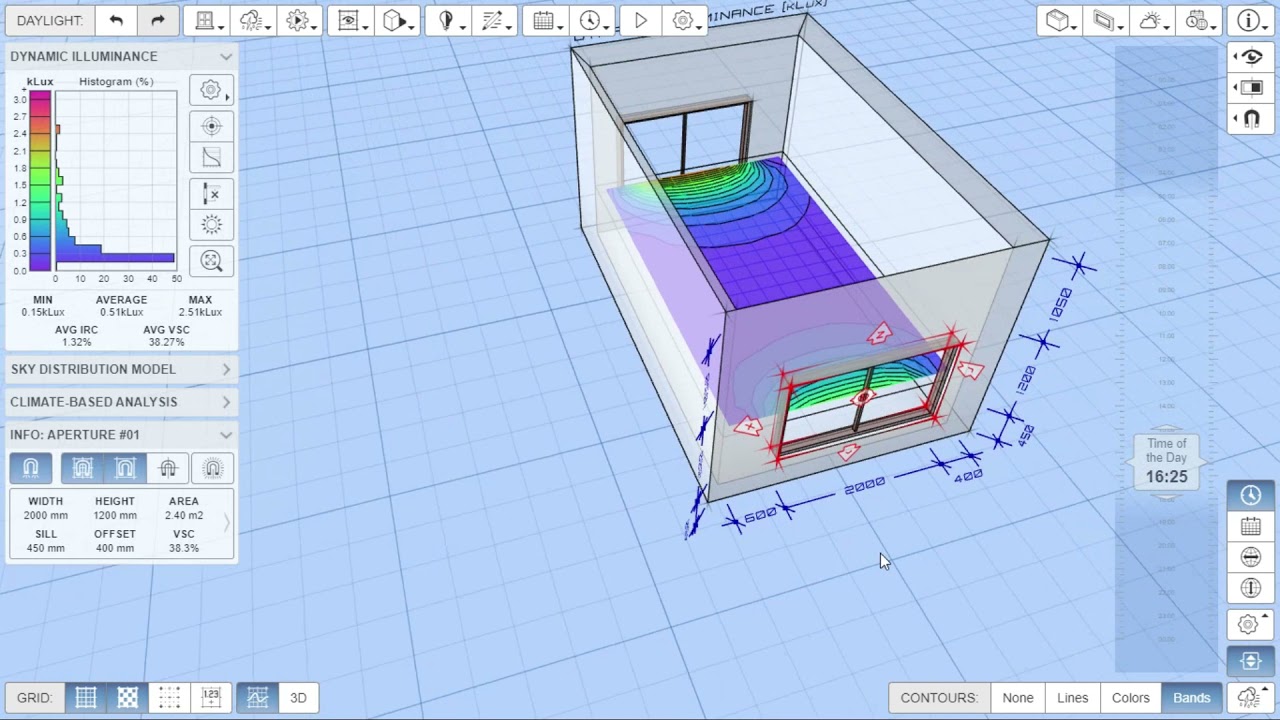Select the calendar date mode icon
This screenshot has height=720, width=1280.
1251,526
